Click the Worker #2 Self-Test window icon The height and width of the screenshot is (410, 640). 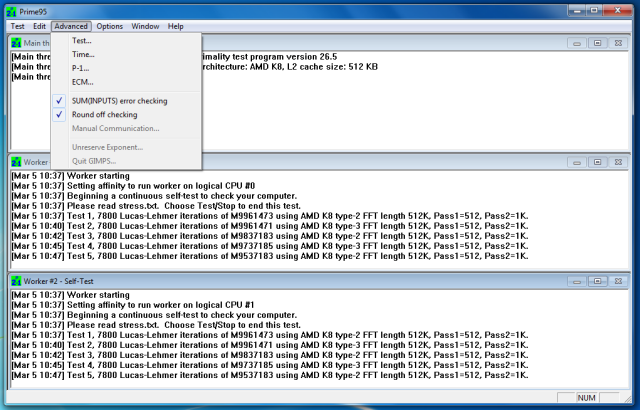click(16, 281)
